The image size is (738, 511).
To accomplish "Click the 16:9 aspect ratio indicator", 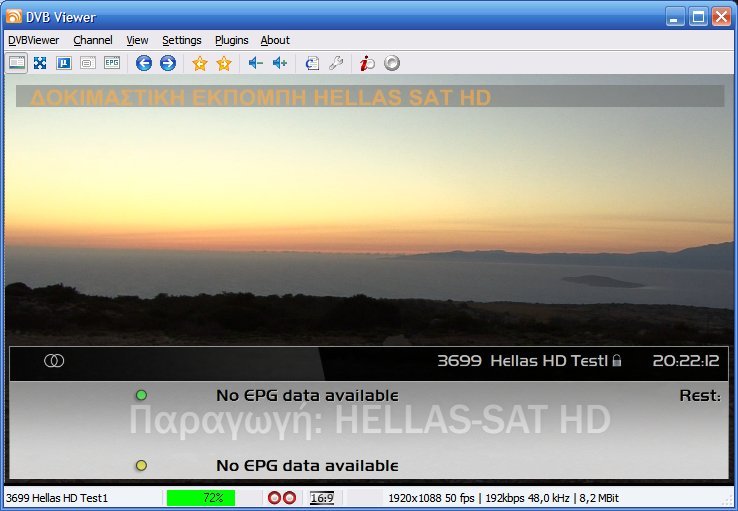I will [x=322, y=498].
